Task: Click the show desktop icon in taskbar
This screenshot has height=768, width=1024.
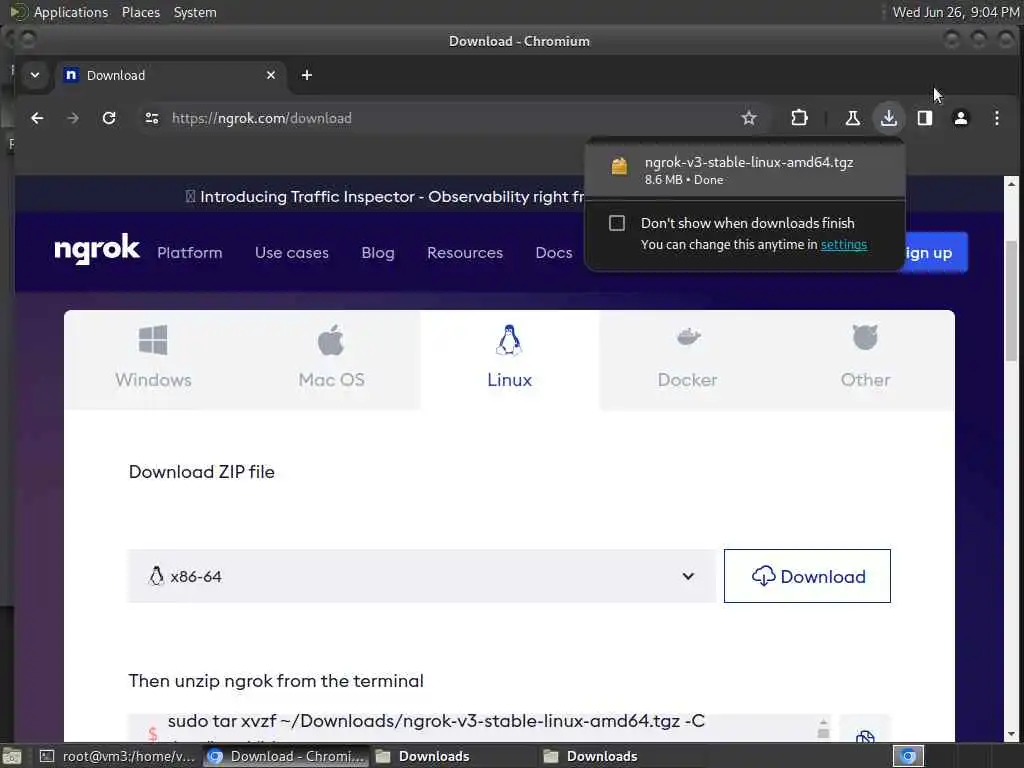Action: click(x=12, y=756)
